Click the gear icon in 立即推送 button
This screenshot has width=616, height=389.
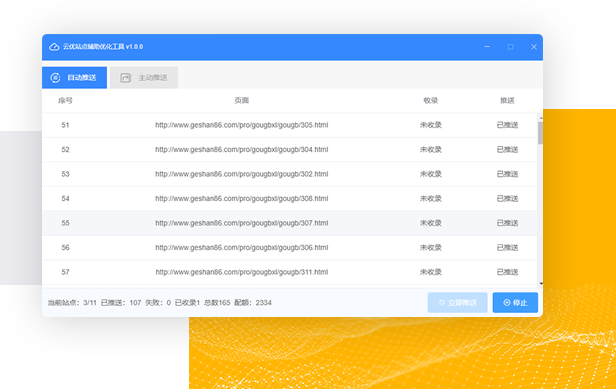(x=442, y=303)
